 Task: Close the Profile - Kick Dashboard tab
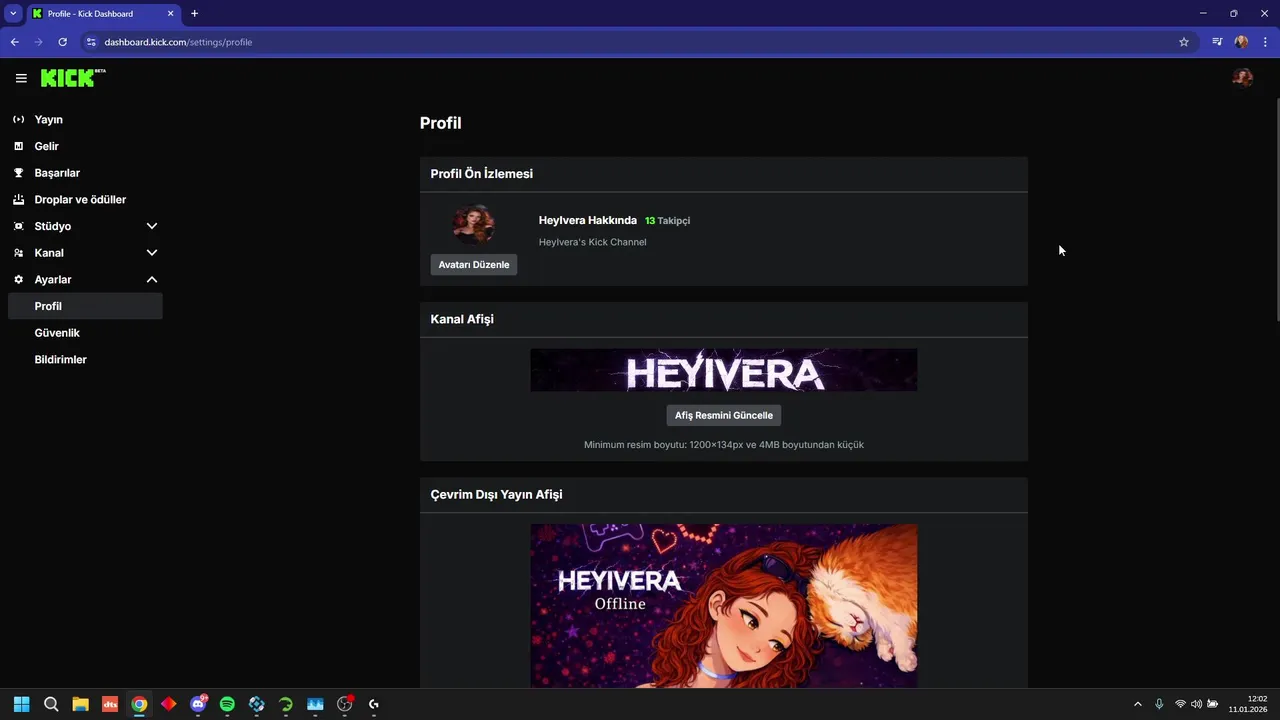tap(171, 14)
